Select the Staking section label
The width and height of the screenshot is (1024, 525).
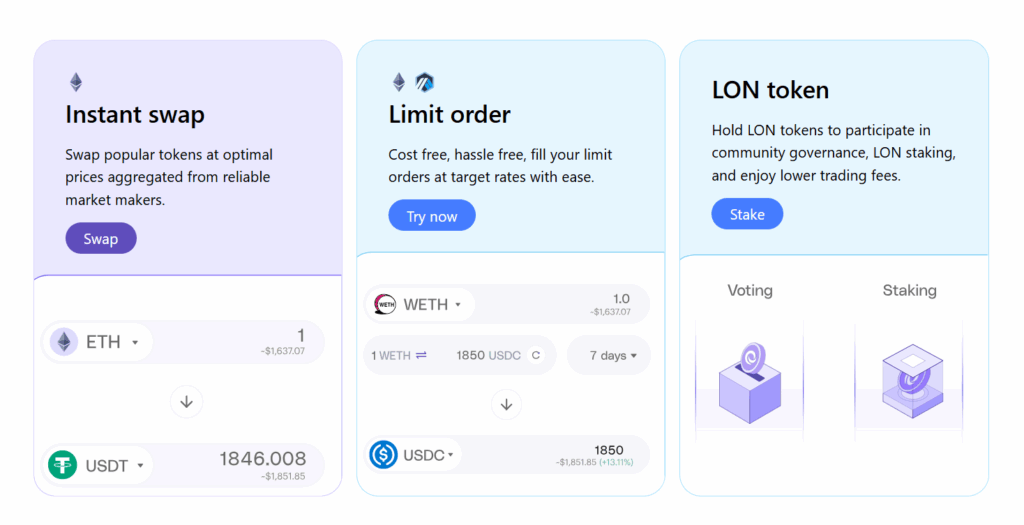909,290
